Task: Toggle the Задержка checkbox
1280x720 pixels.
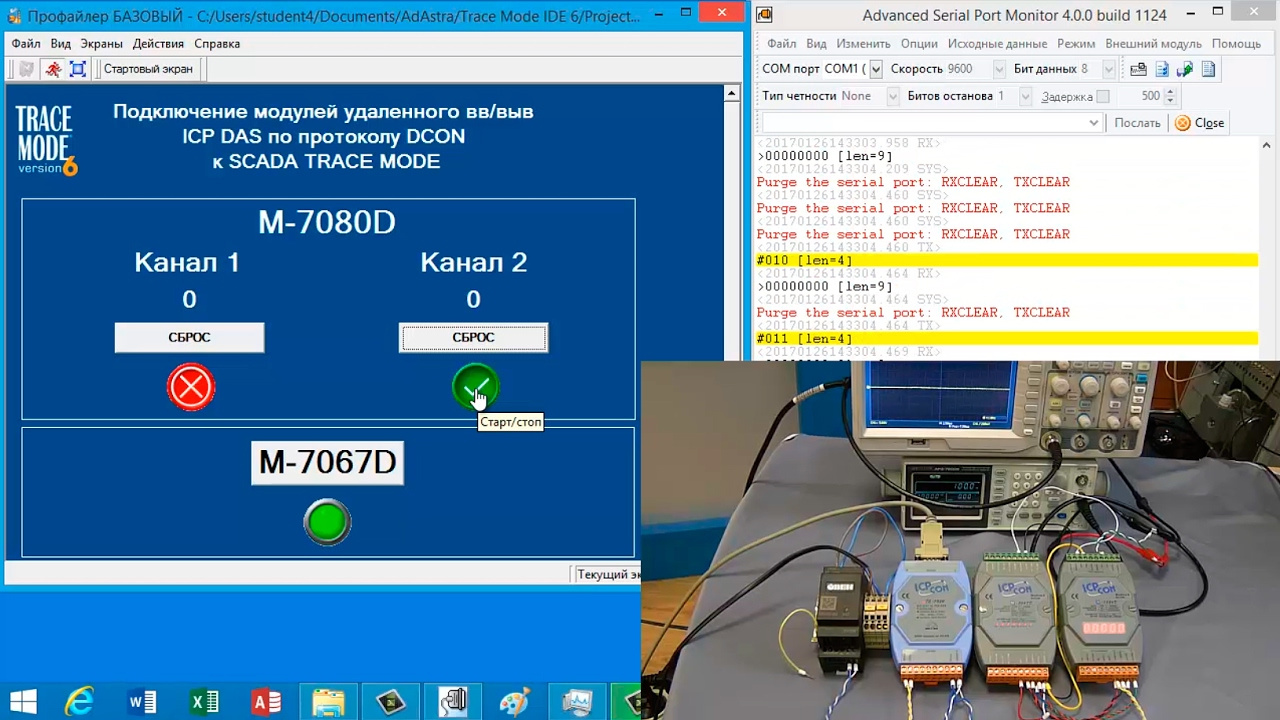Action: click(1103, 97)
